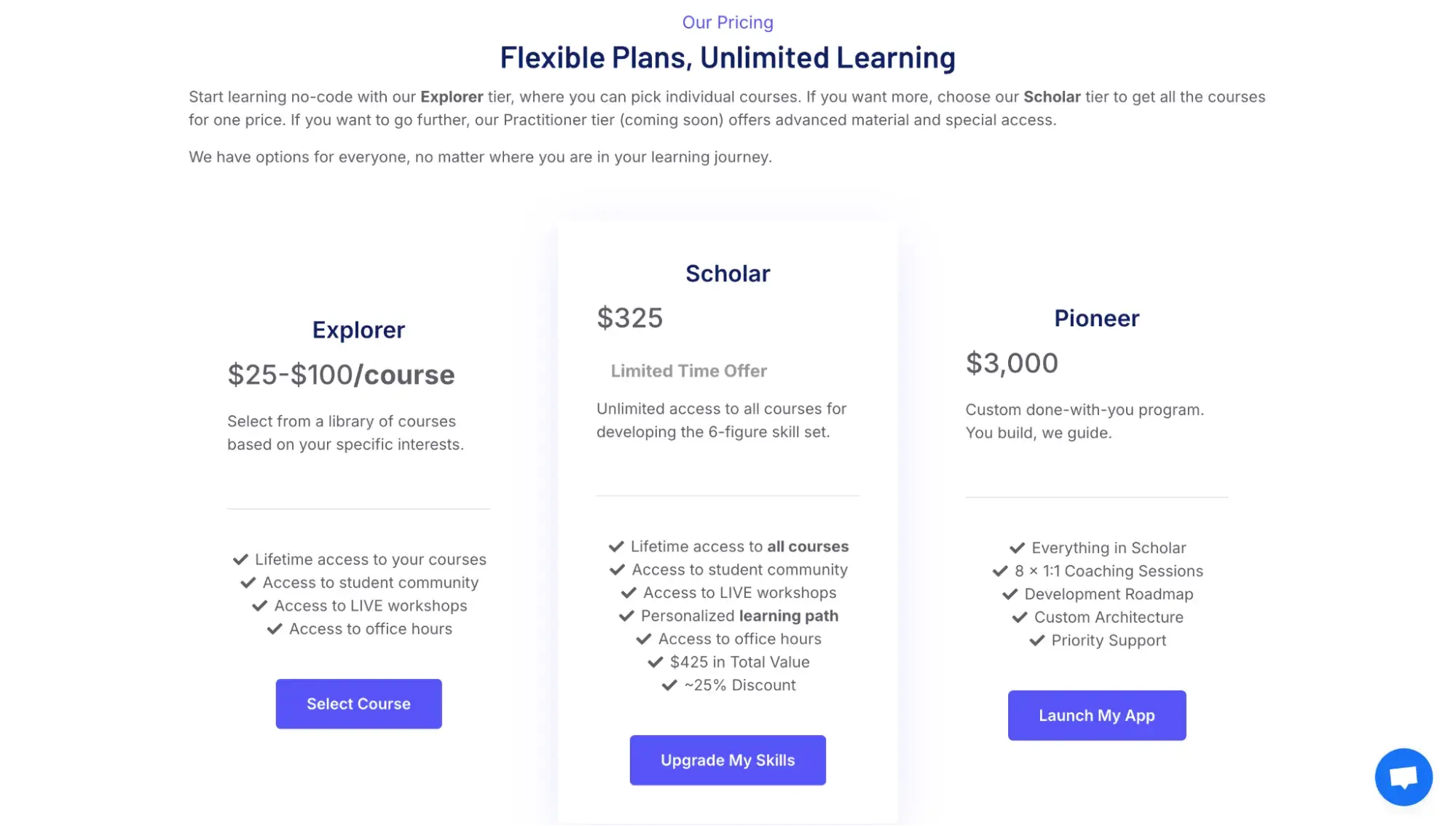Viewport: 1456px width, 826px height.
Task: Click Upgrade My Skills for Scholar
Action: [x=727, y=760]
